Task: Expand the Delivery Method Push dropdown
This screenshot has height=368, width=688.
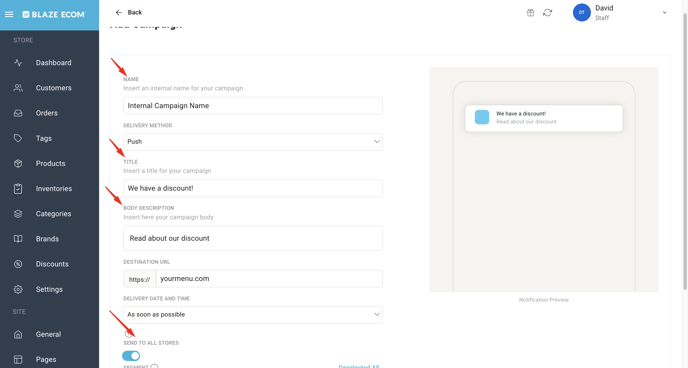Action: coord(253,142)
